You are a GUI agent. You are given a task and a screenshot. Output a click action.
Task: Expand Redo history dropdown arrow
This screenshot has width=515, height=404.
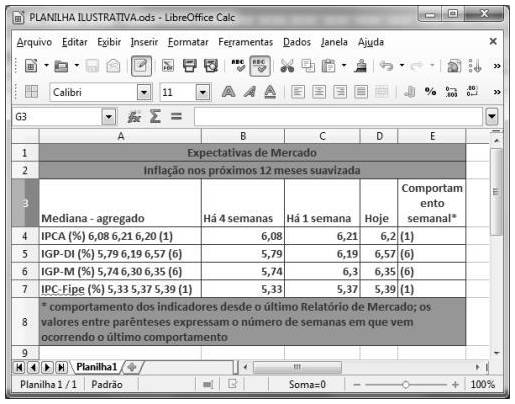tap(432, 65)
